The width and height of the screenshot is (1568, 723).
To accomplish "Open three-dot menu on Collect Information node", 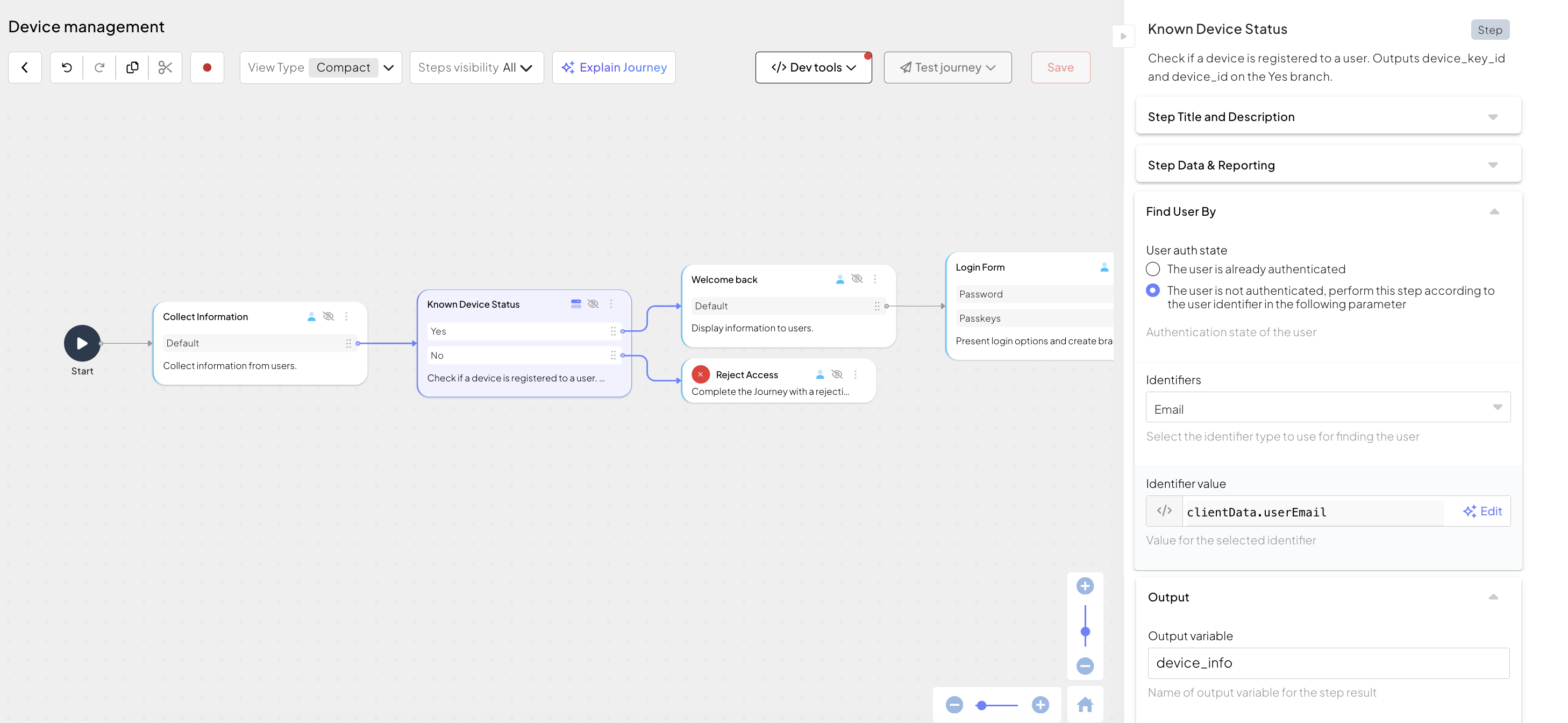I will pyautogui.click(x=346, y=316).
